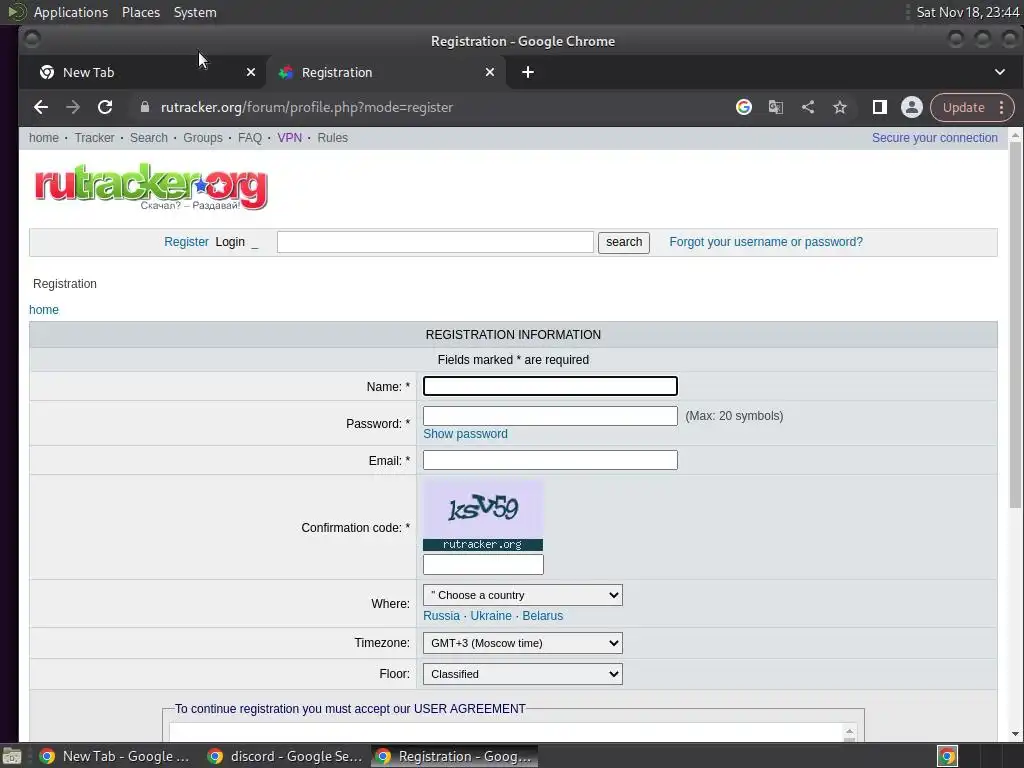1024x768 pixels.
Task: Click the search button
Action: point(624,242)
